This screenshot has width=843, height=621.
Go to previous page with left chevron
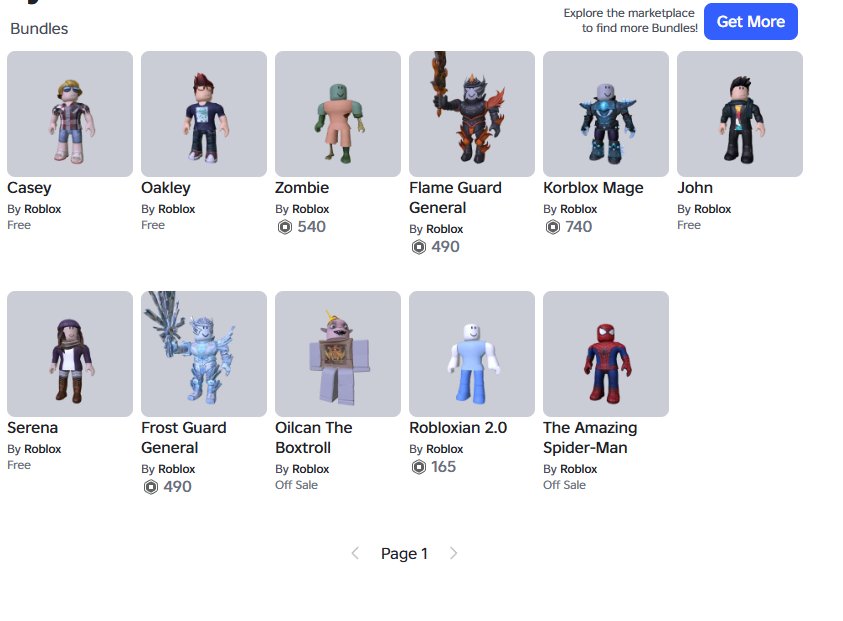(x=355, y=553)
